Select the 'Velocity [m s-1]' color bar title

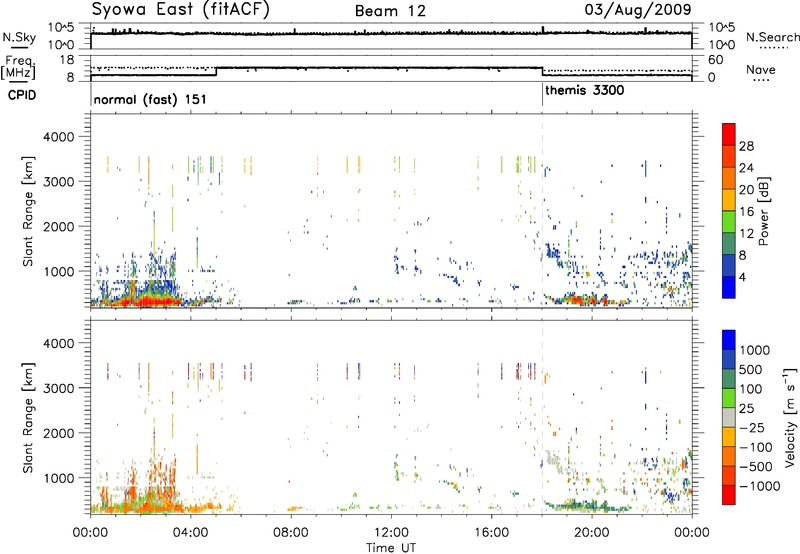pos(790,417)
